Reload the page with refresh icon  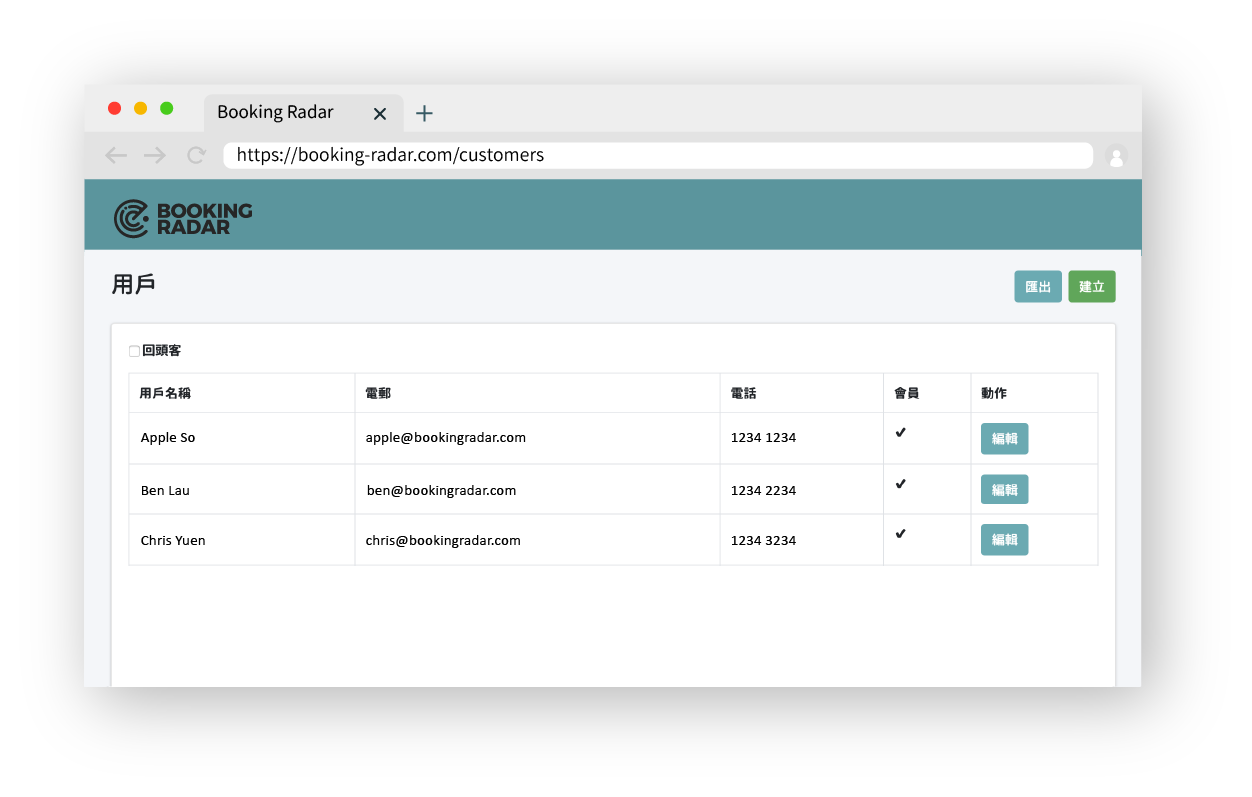196,155
